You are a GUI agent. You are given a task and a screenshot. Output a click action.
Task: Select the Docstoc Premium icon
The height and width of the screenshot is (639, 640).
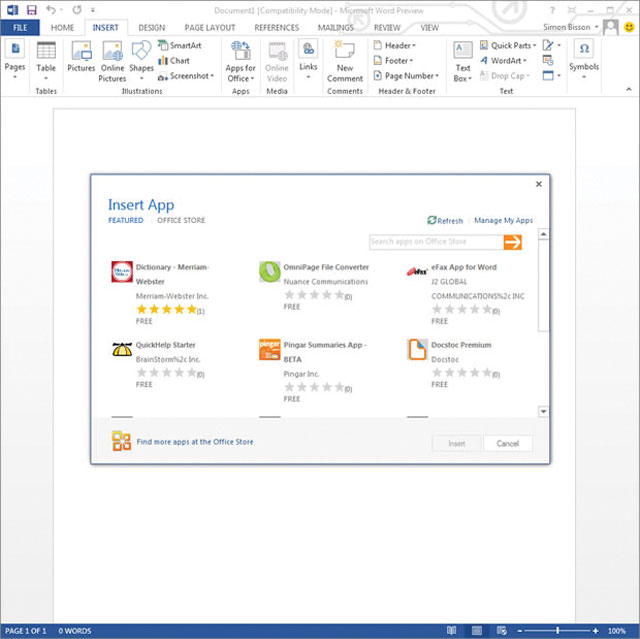(x=417, y=349)
